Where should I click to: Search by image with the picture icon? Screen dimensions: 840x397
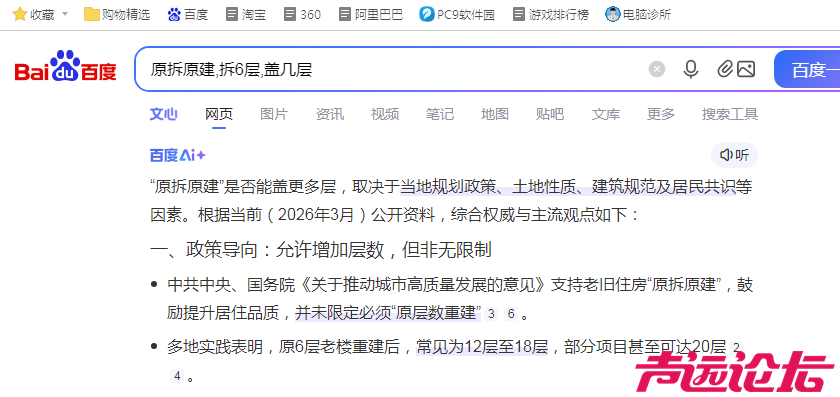pos(746,69)
